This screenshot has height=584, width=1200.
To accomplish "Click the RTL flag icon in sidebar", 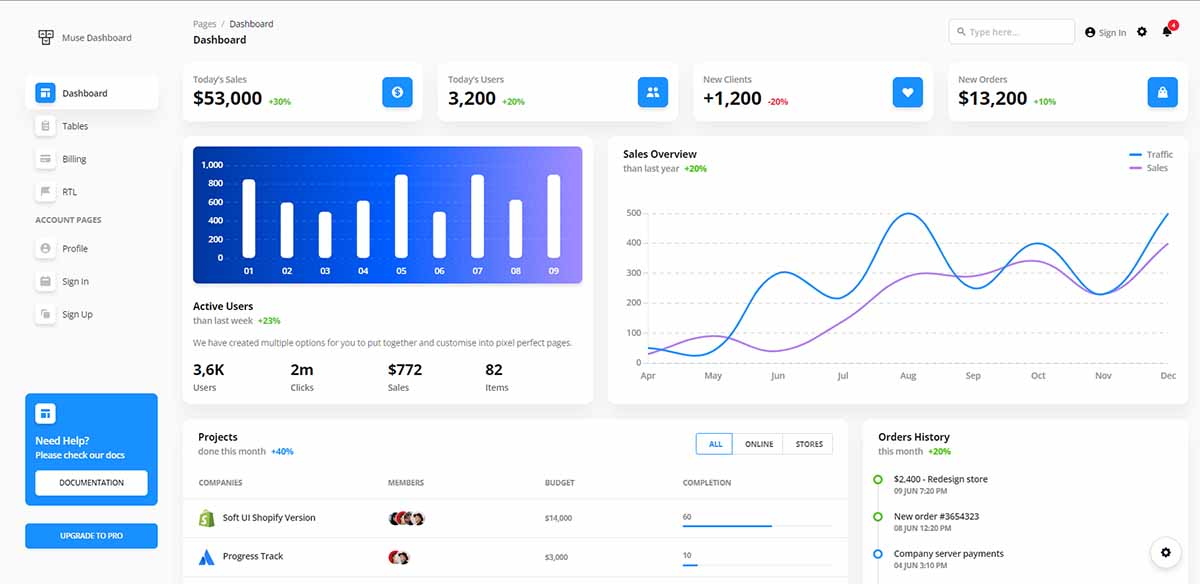I will (x=44, y=191).
